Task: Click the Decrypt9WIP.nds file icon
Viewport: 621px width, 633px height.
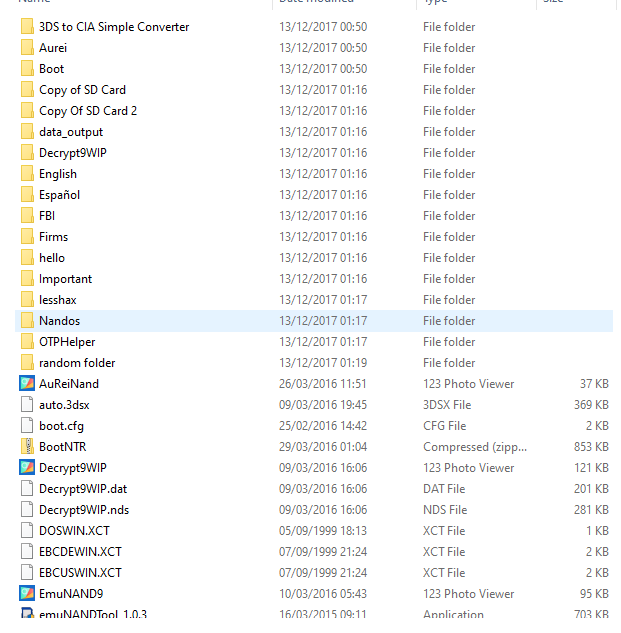Action: tap(27, 509)
